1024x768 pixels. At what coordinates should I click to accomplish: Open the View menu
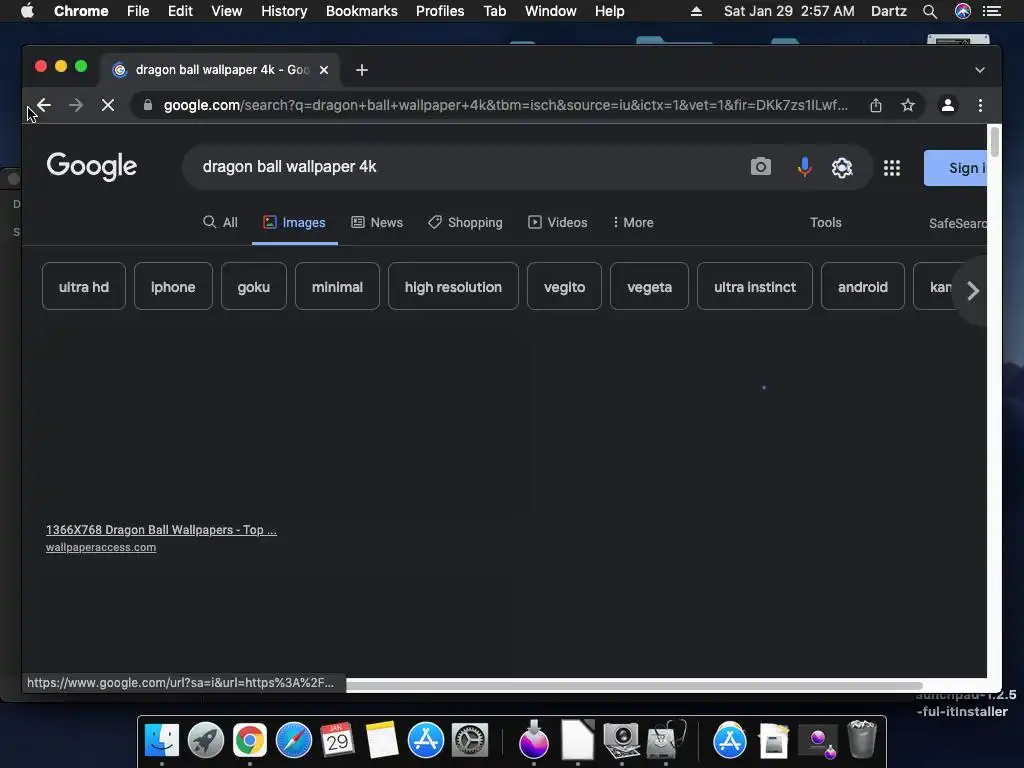(227, 11)
